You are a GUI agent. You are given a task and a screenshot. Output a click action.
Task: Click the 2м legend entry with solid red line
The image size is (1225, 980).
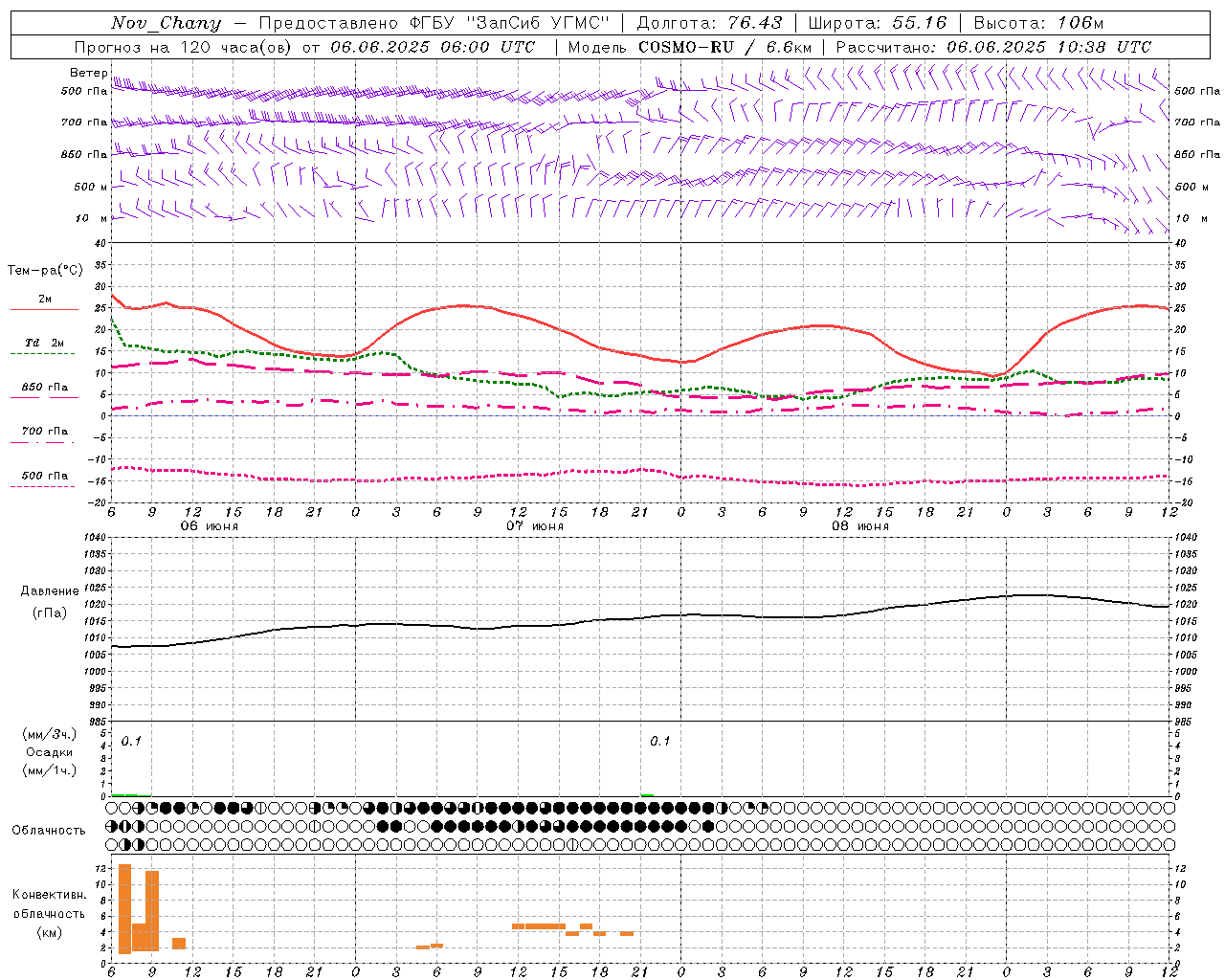(44, 303)
